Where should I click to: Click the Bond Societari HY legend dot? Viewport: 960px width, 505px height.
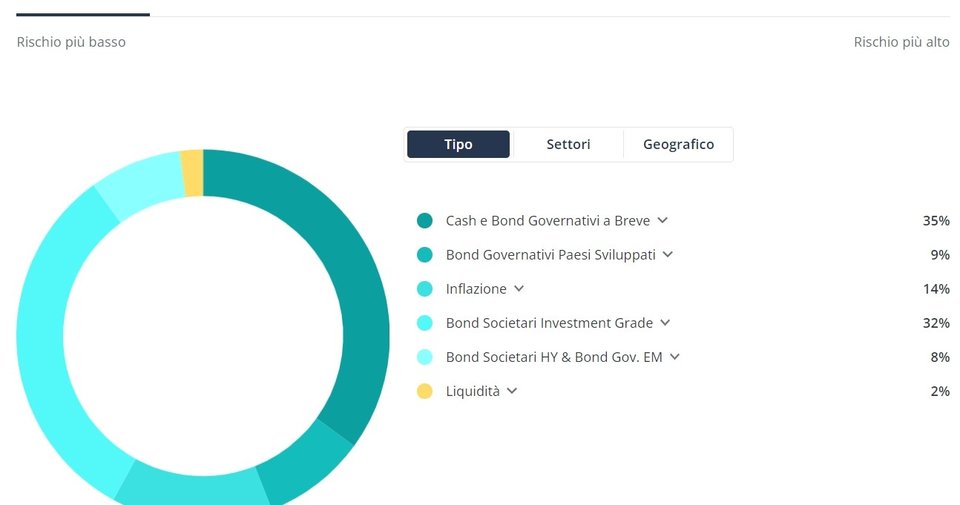pyautogui.click(x=424, y=357)
